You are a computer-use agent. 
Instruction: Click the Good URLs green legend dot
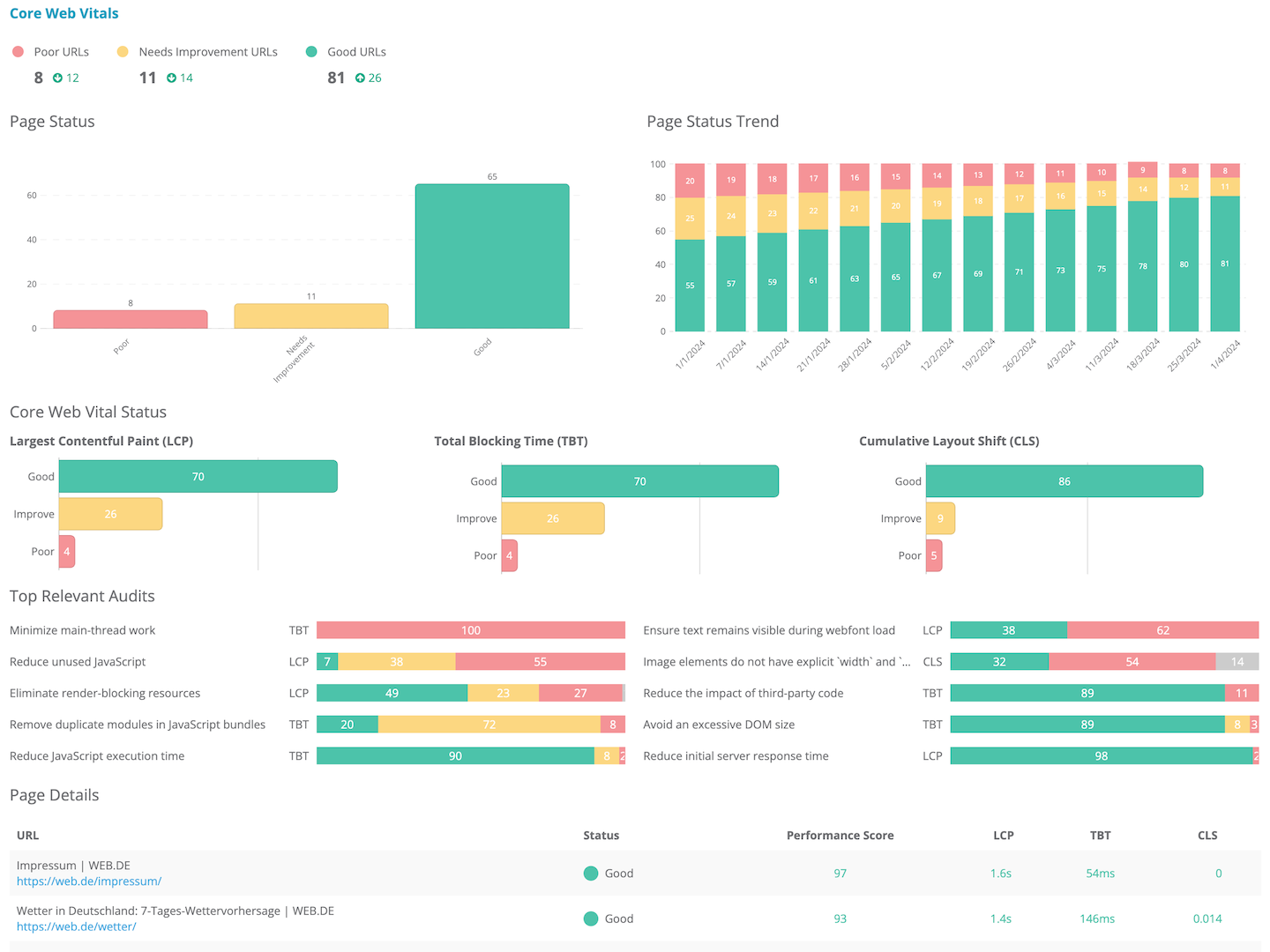311,52
